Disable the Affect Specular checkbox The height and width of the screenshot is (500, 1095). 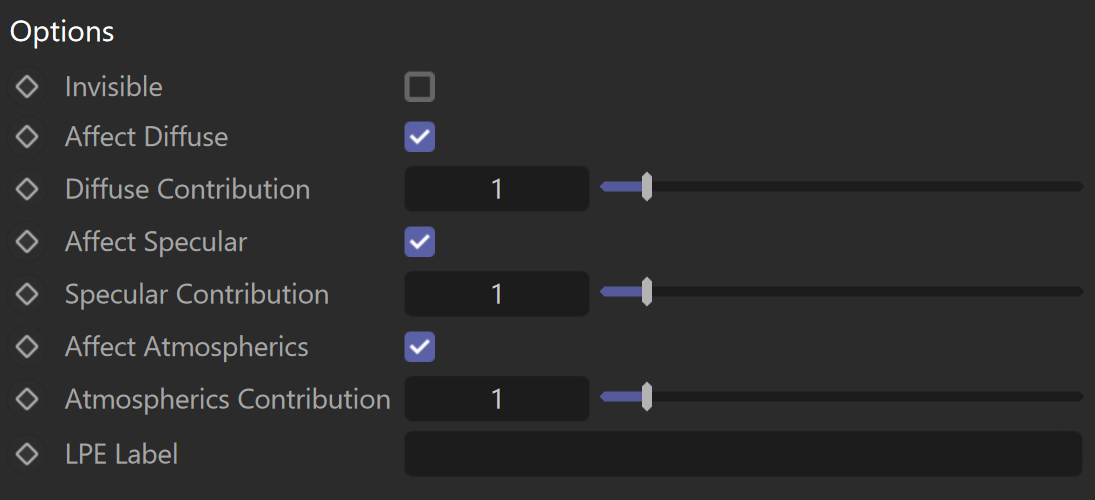(420, 242)
